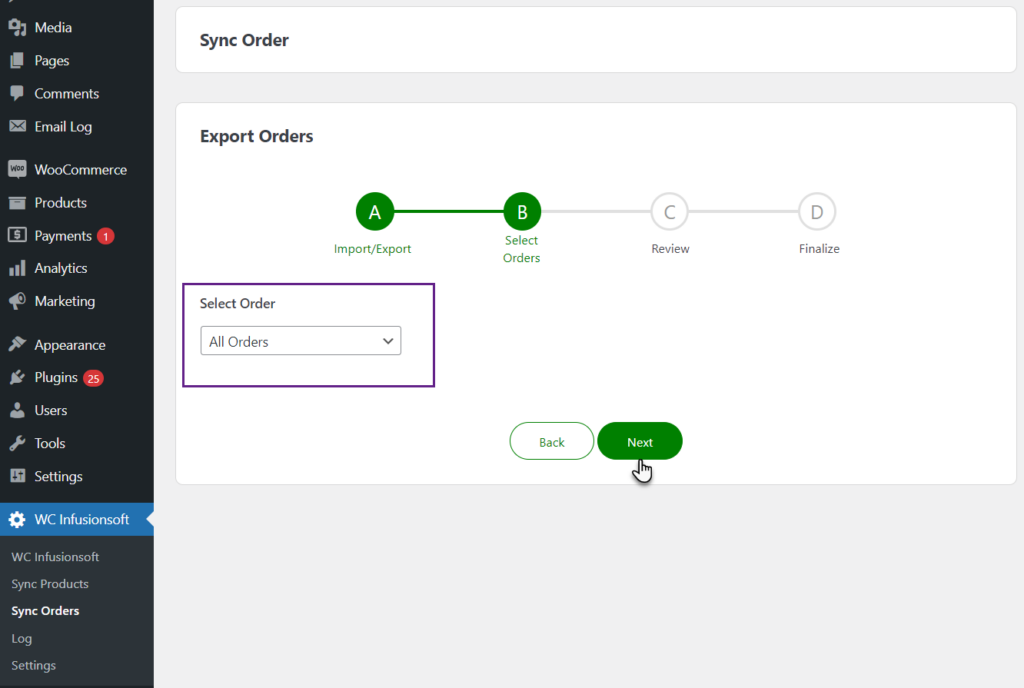This screenshot has height=688, width=1024.
Task: Click step D Finalize circle
Action: pyautogui.click(x=817, y=211)
